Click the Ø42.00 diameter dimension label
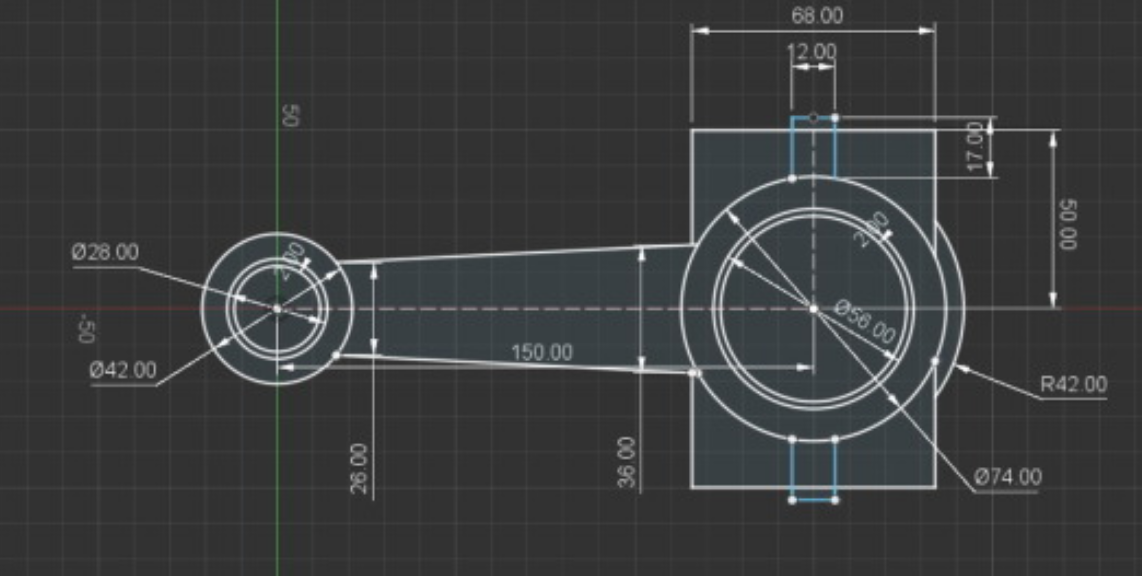 (123, 370)
